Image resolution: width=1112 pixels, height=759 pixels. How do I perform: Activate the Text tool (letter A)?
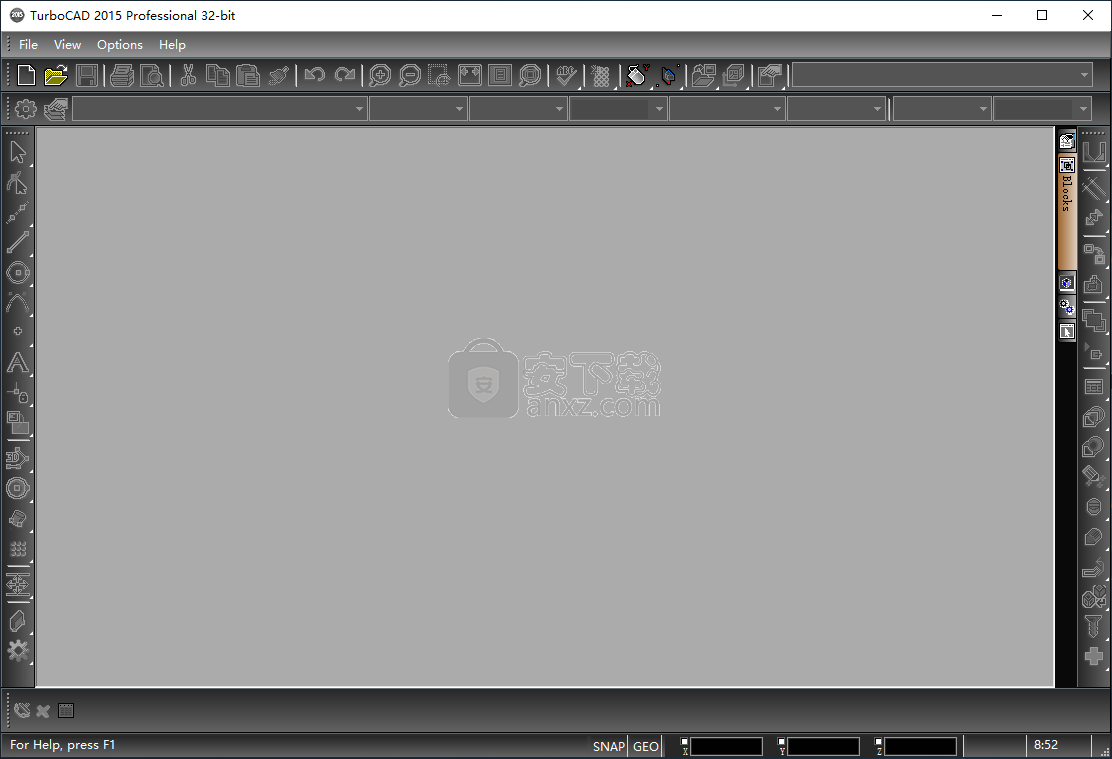tap(18, 362)
